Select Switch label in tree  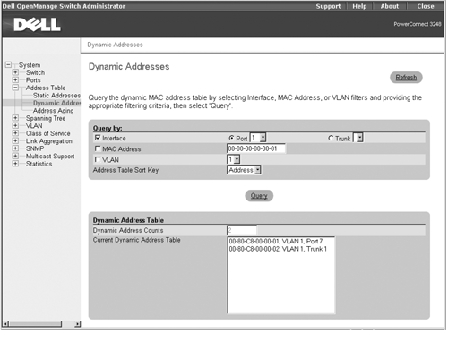35,72
